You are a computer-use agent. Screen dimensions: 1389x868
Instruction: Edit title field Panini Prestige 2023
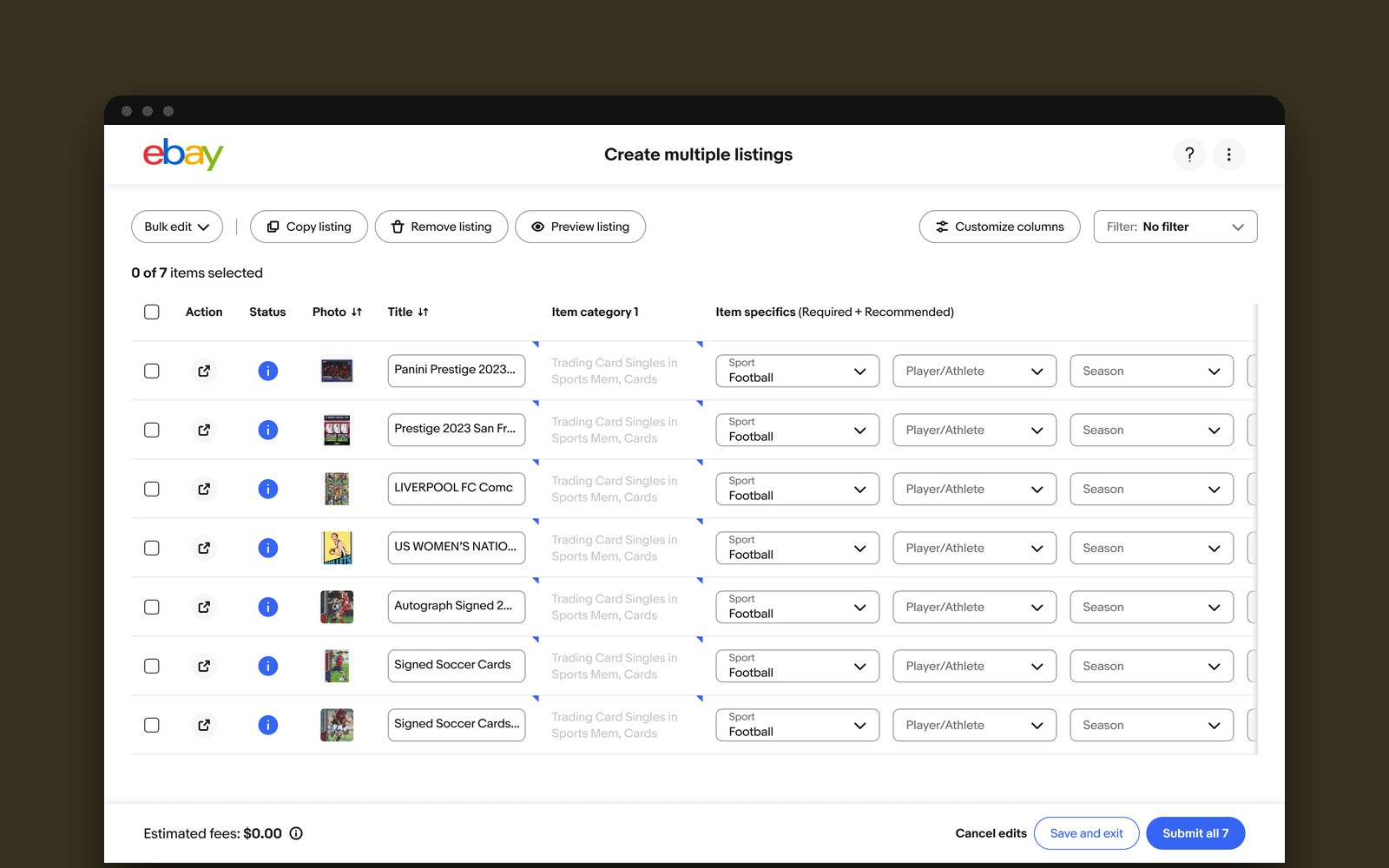click(457, 371)
